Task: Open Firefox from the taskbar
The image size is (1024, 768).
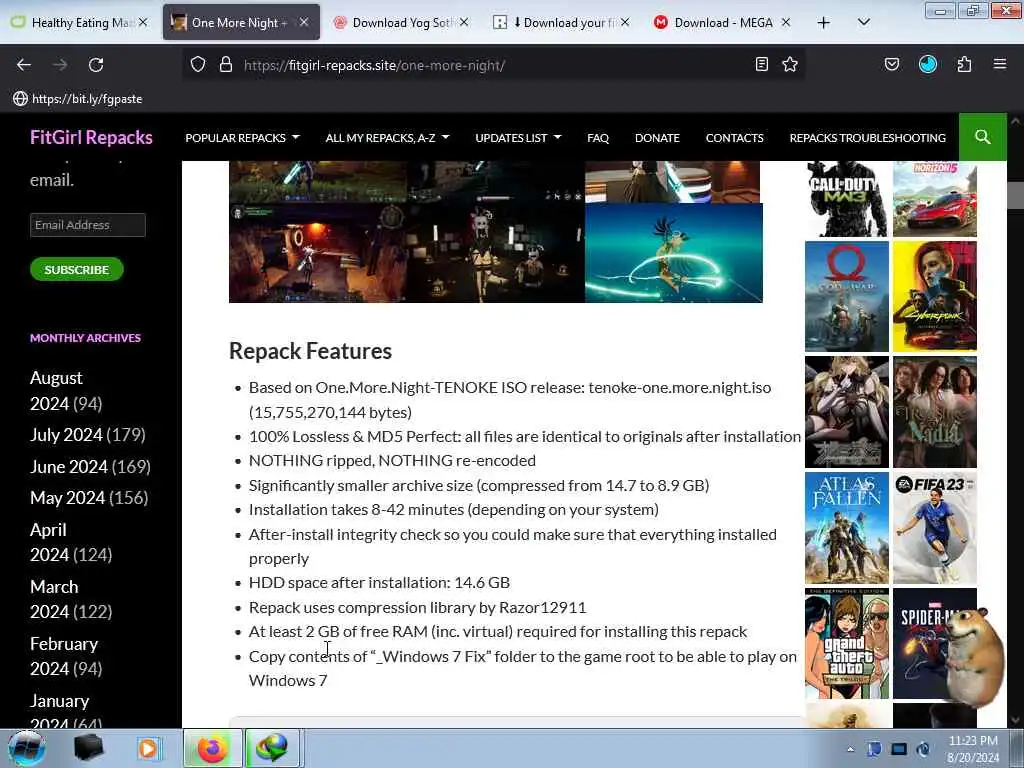Action: pos(212,748)
